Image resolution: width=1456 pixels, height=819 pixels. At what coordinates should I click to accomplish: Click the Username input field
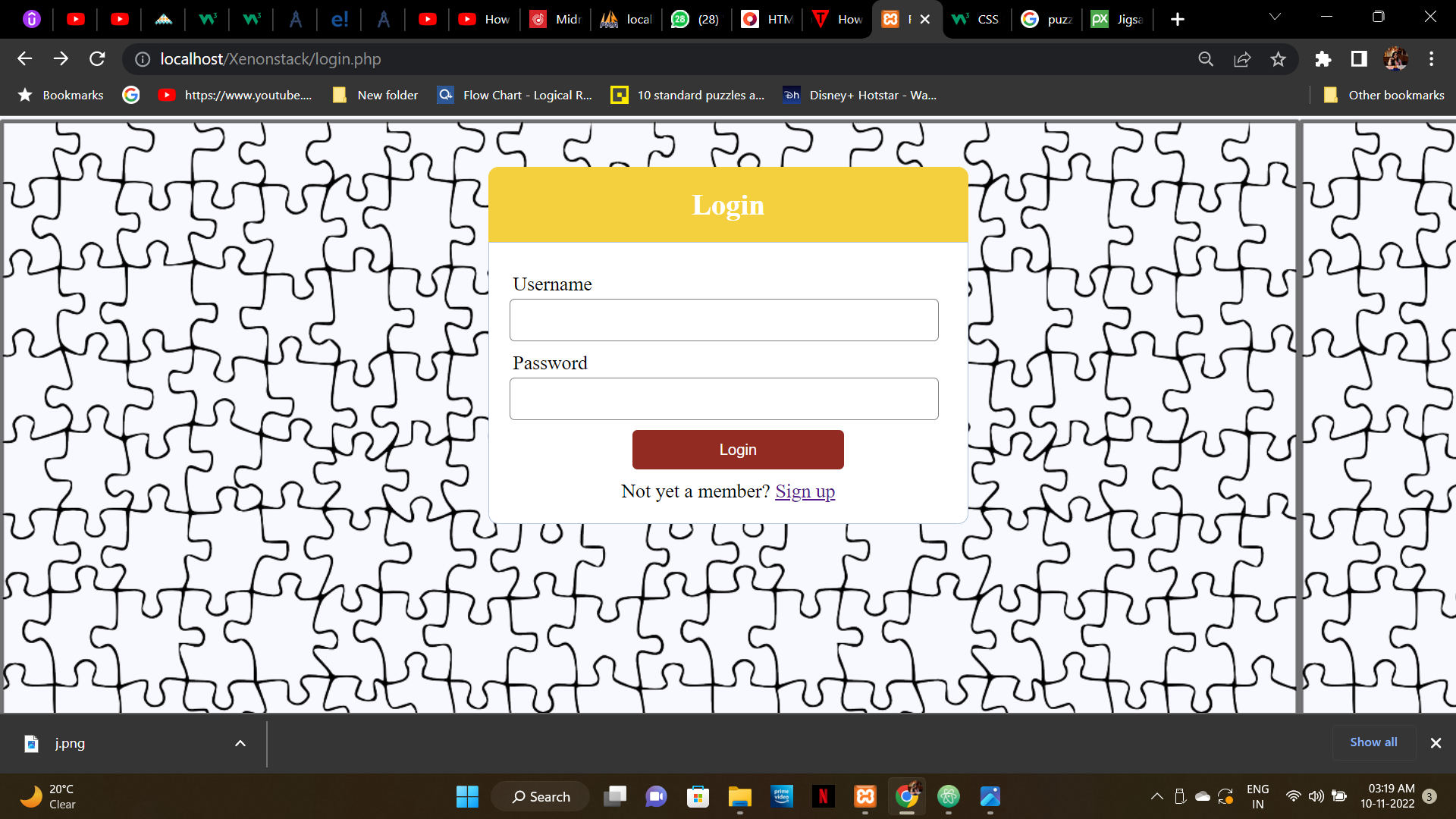point(723,320)
